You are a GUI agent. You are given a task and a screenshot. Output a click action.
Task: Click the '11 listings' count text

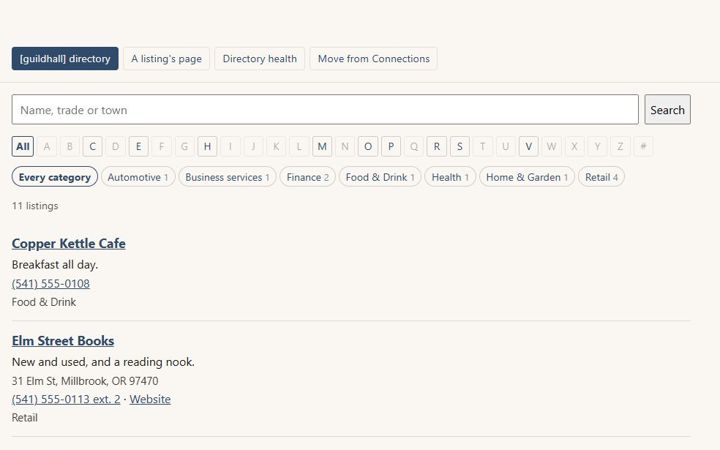(x=35, y=206)
